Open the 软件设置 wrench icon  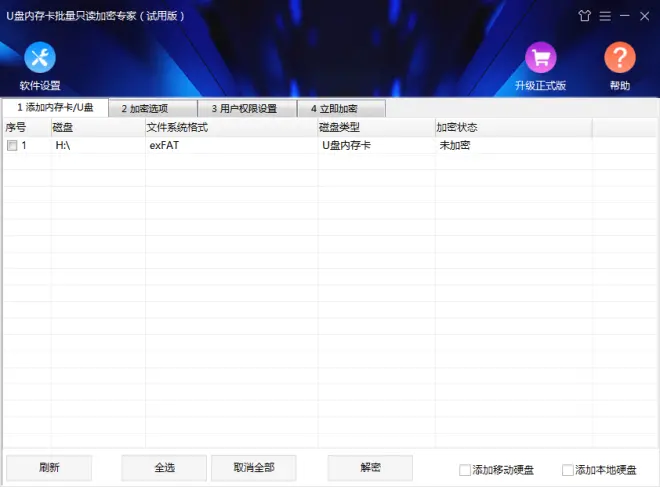tap(40, 57)
